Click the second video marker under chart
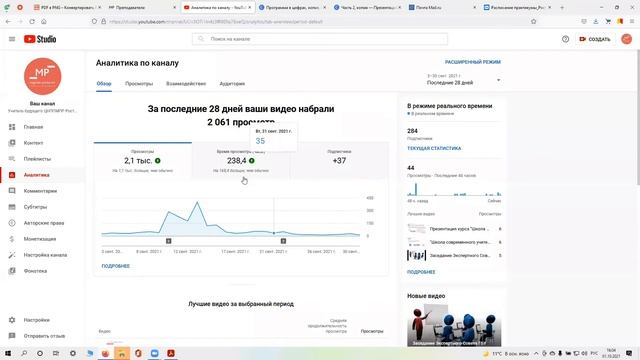 coord(283,241)
